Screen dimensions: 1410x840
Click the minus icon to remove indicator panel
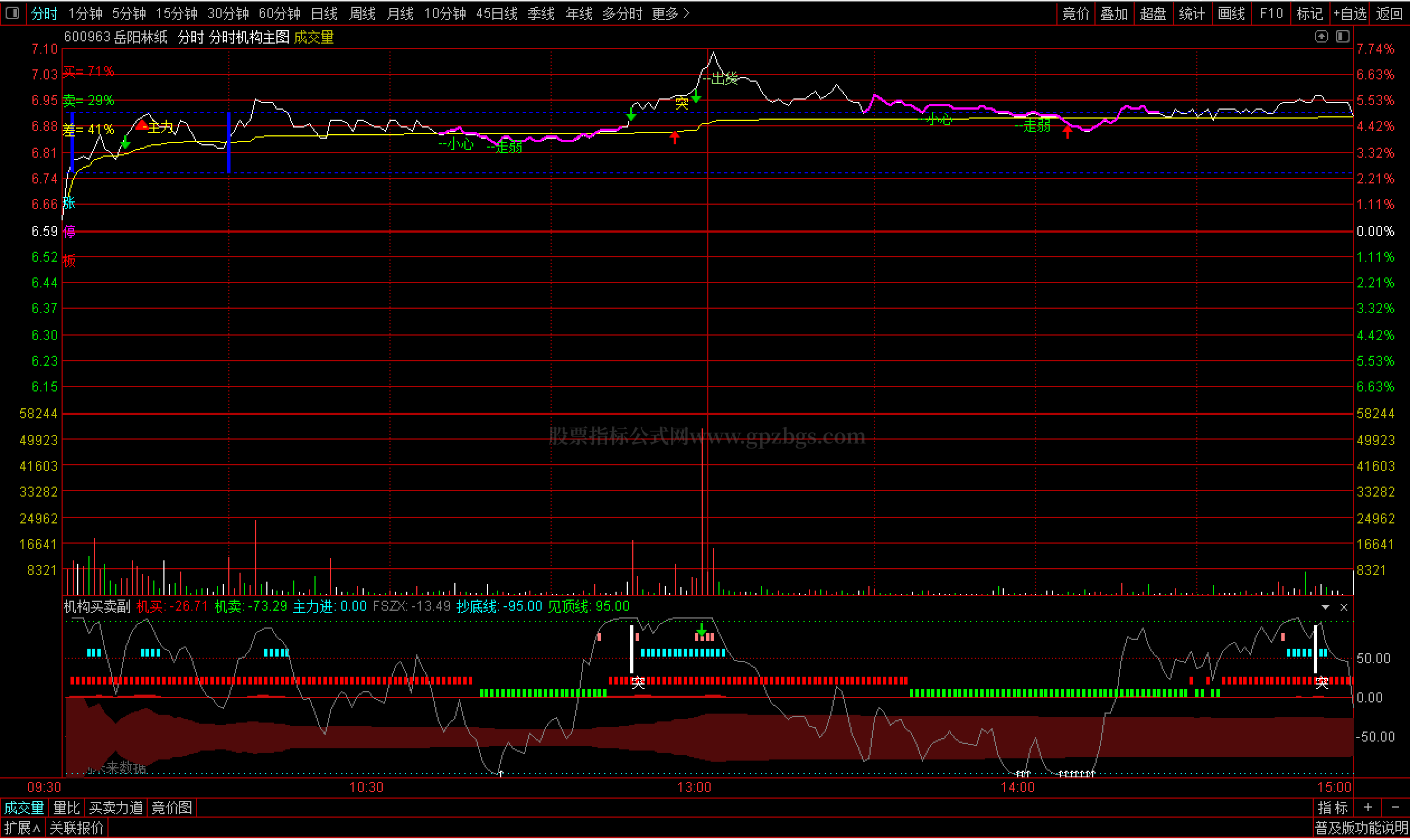(x=1395, y=808)
